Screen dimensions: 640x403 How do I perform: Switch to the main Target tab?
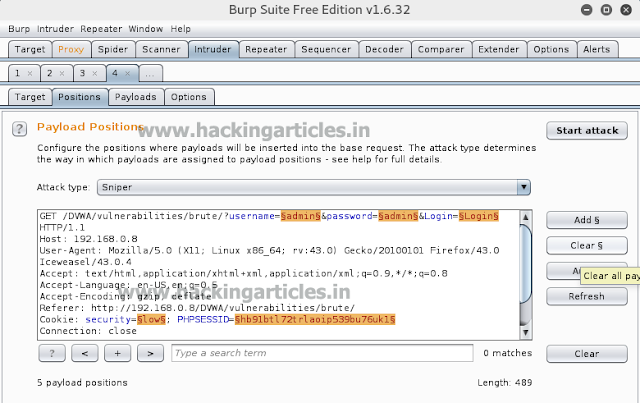[30, 49]
